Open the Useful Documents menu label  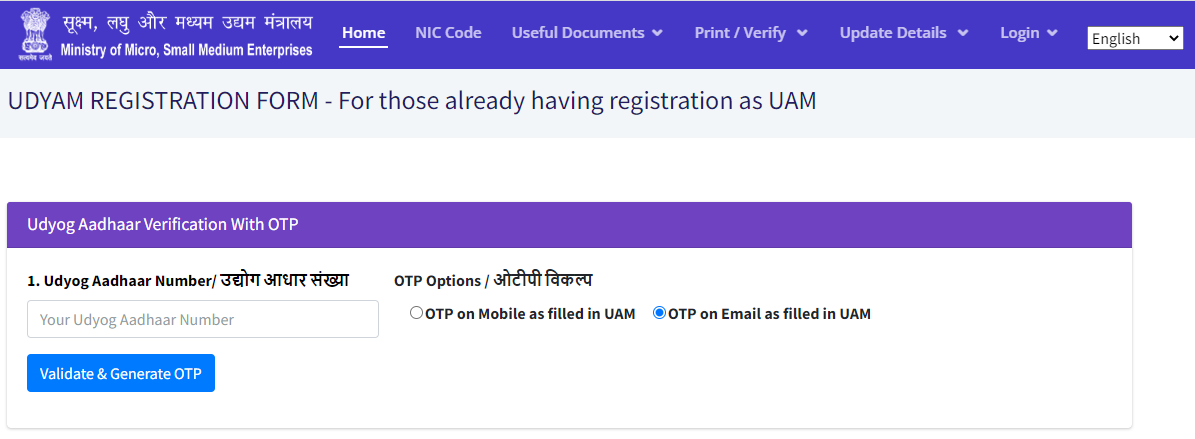(578, 33)
